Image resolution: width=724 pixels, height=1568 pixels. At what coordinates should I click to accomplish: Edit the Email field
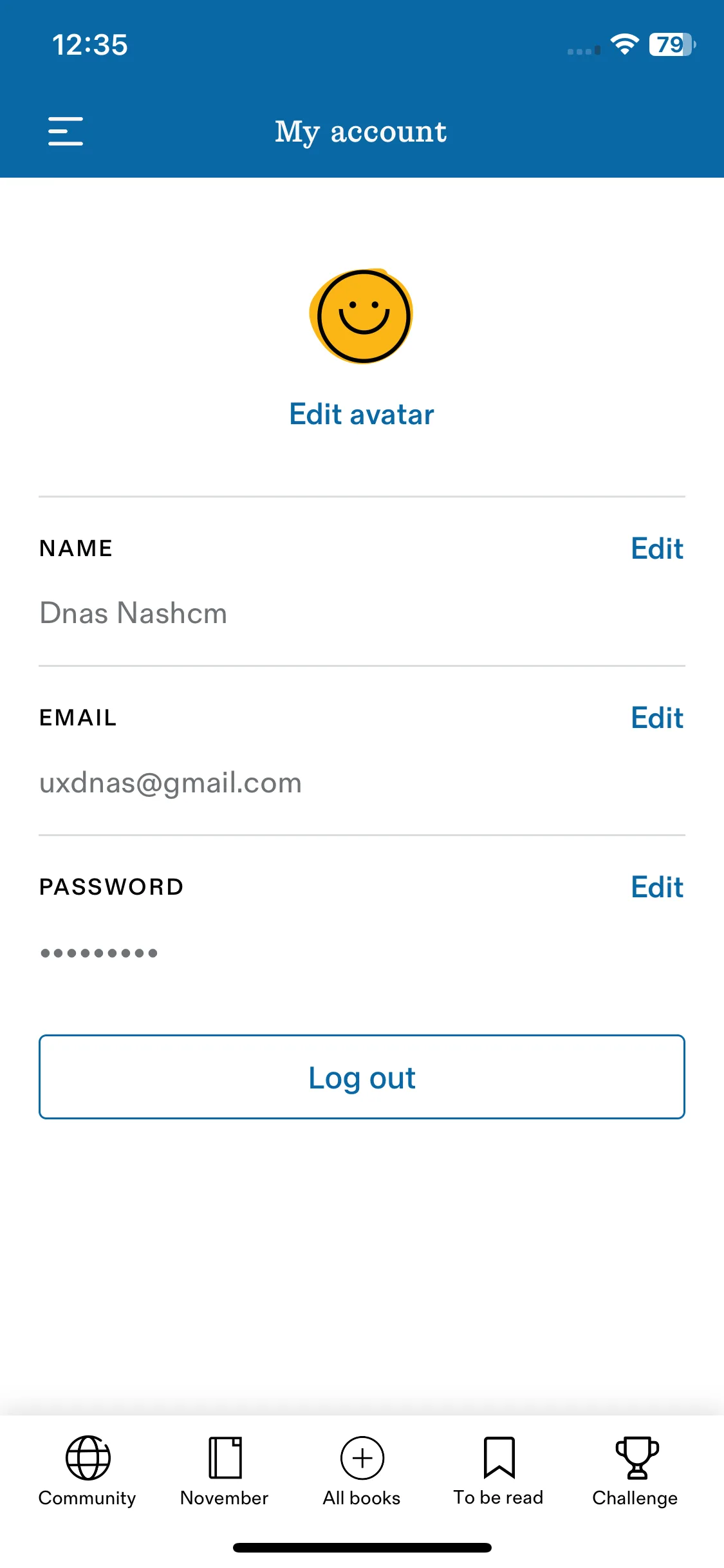point(657,718)
